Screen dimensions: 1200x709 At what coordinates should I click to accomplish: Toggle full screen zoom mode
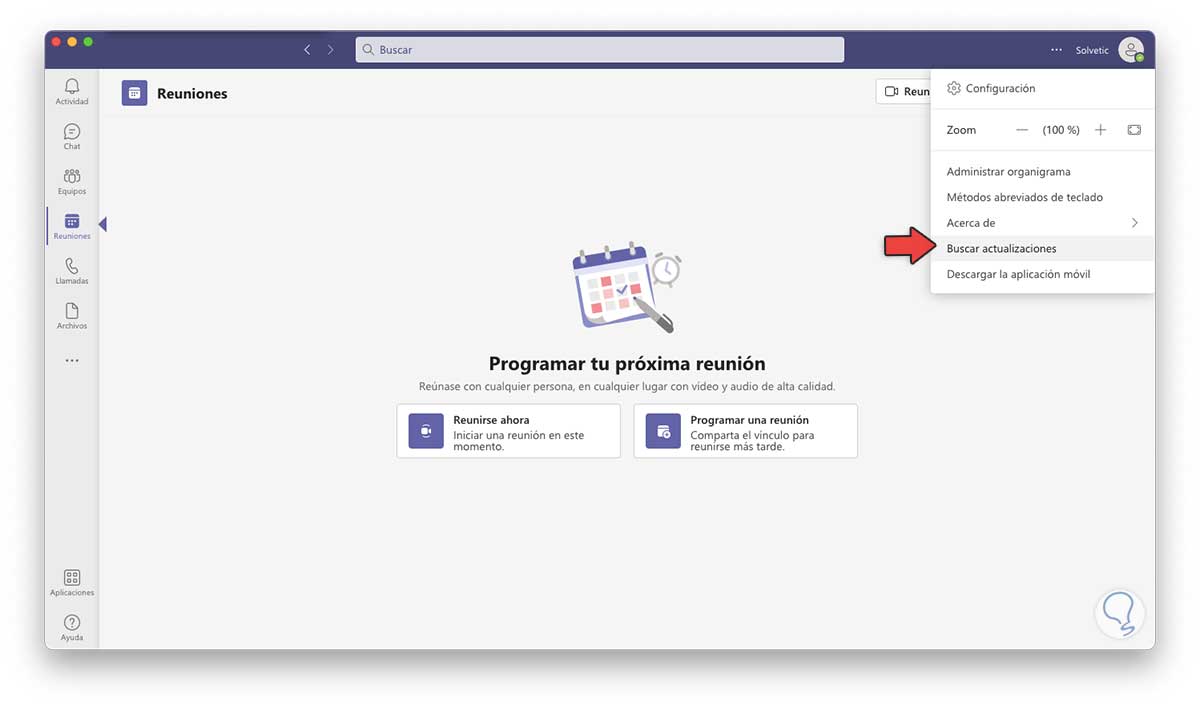pyautogui.click(x=1134, y=130)
